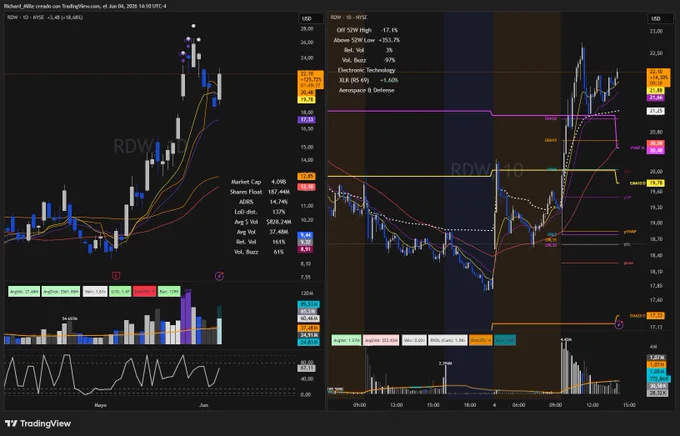Click the LoD dist. 137% row
The height and width of the screenshot is (436, 680).
(260, 212)
